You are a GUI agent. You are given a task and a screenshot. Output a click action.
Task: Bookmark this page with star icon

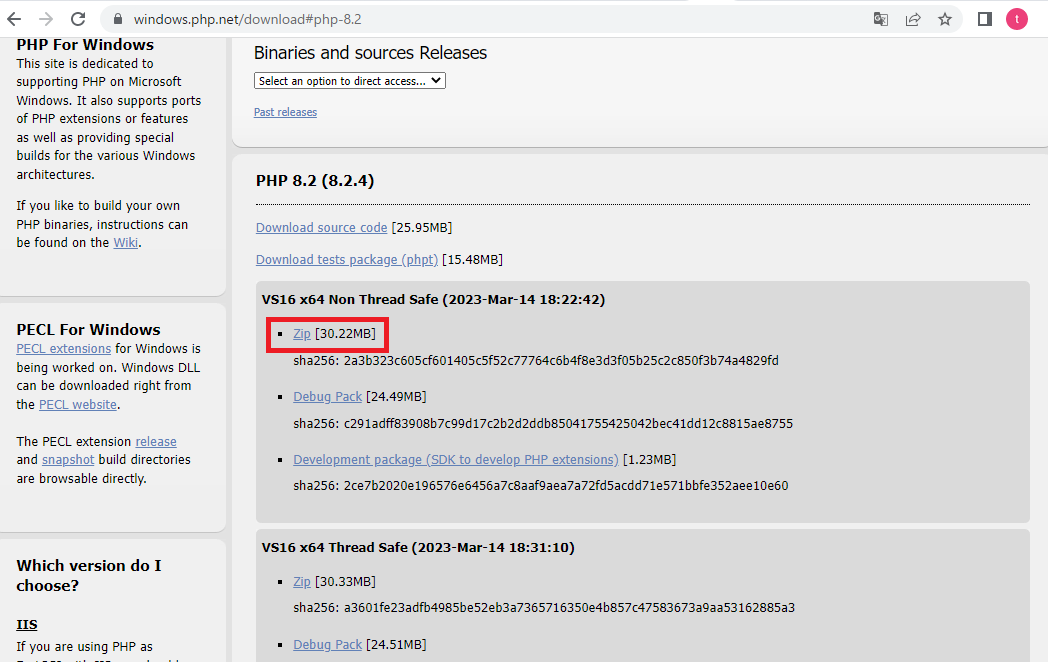[x=945, y=19]
